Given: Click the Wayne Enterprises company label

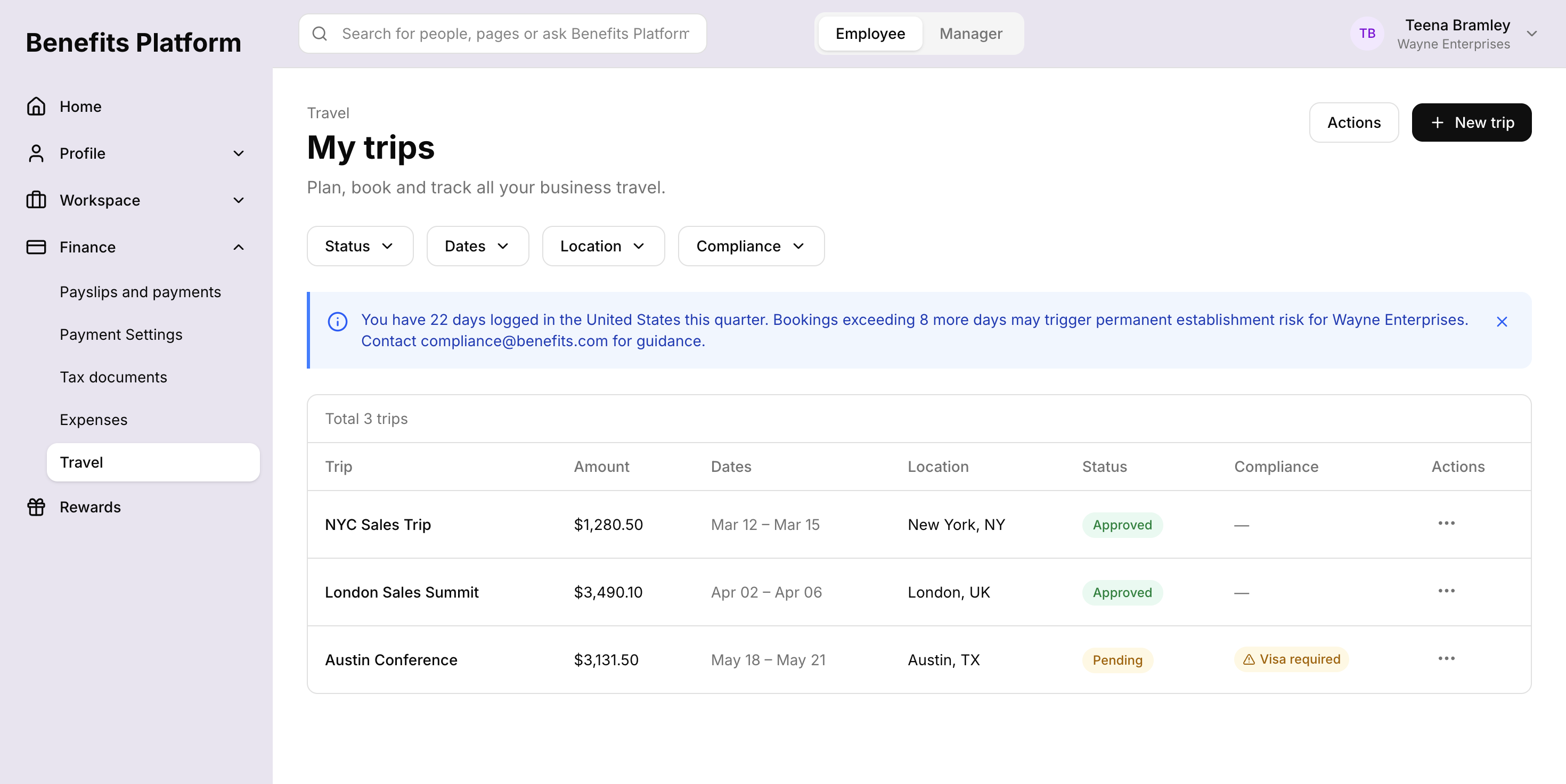Looking at the screenshot, I should (x=1453, y=44).
